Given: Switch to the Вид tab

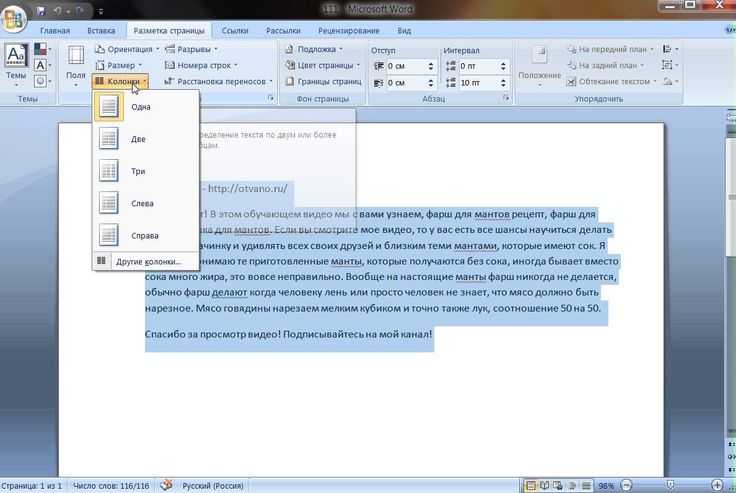Looking at the screenshot, I should click(x=404, y=31).
